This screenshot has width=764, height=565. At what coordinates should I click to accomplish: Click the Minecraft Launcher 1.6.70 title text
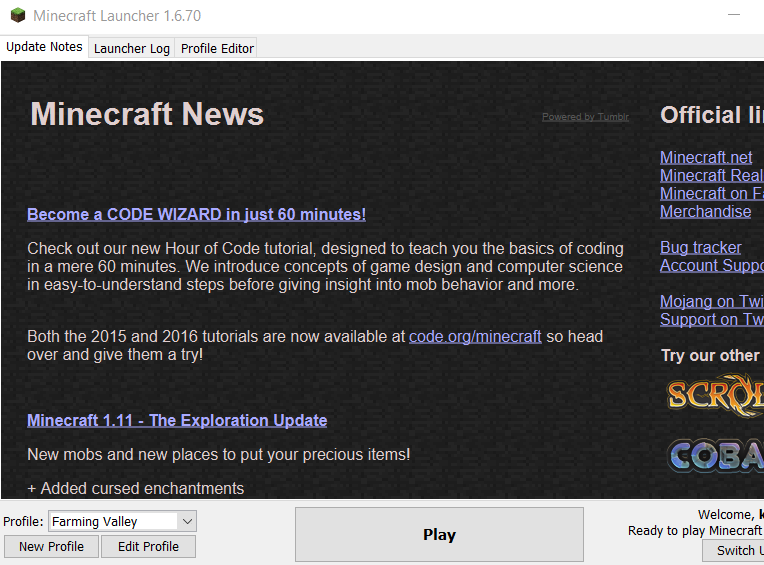(x=117, y=16)
